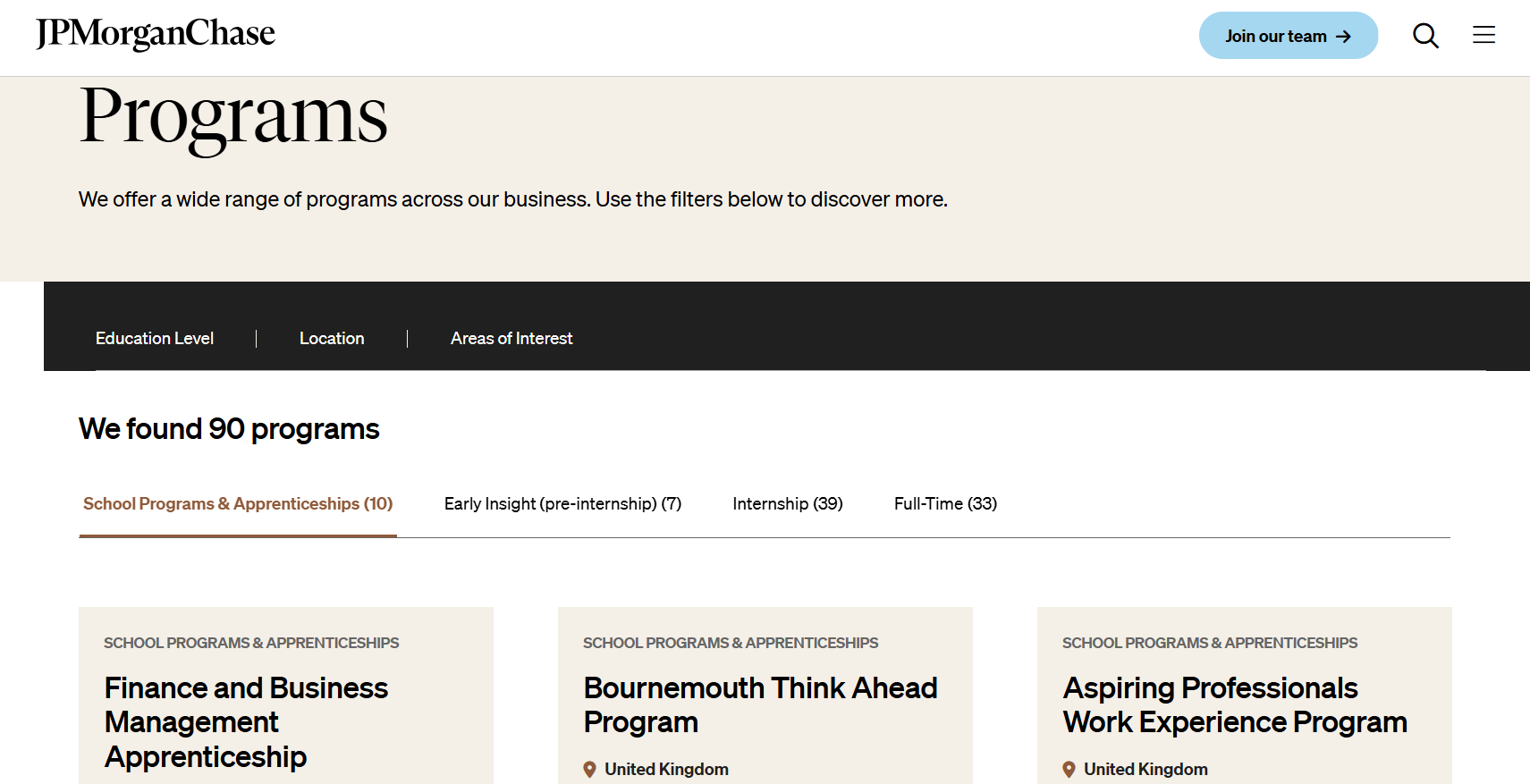Switch to the Internship (39) tab
The height and width of the screenshot is (784, 1530).
pos(788,504)
